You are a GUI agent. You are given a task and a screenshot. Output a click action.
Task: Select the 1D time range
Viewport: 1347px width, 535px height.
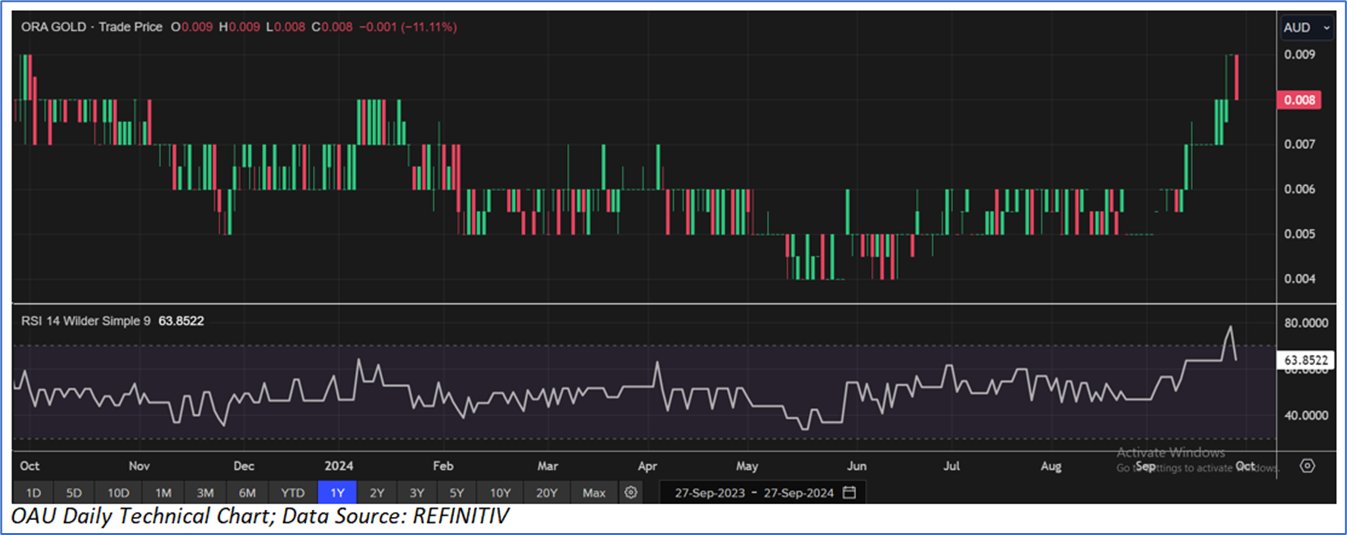[x=33, y=492]
